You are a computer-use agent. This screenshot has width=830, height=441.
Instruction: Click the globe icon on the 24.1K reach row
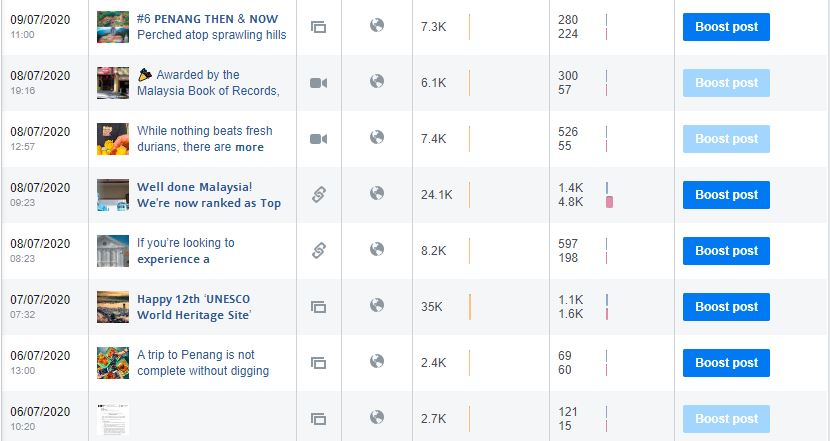click(x=377, y=193)
